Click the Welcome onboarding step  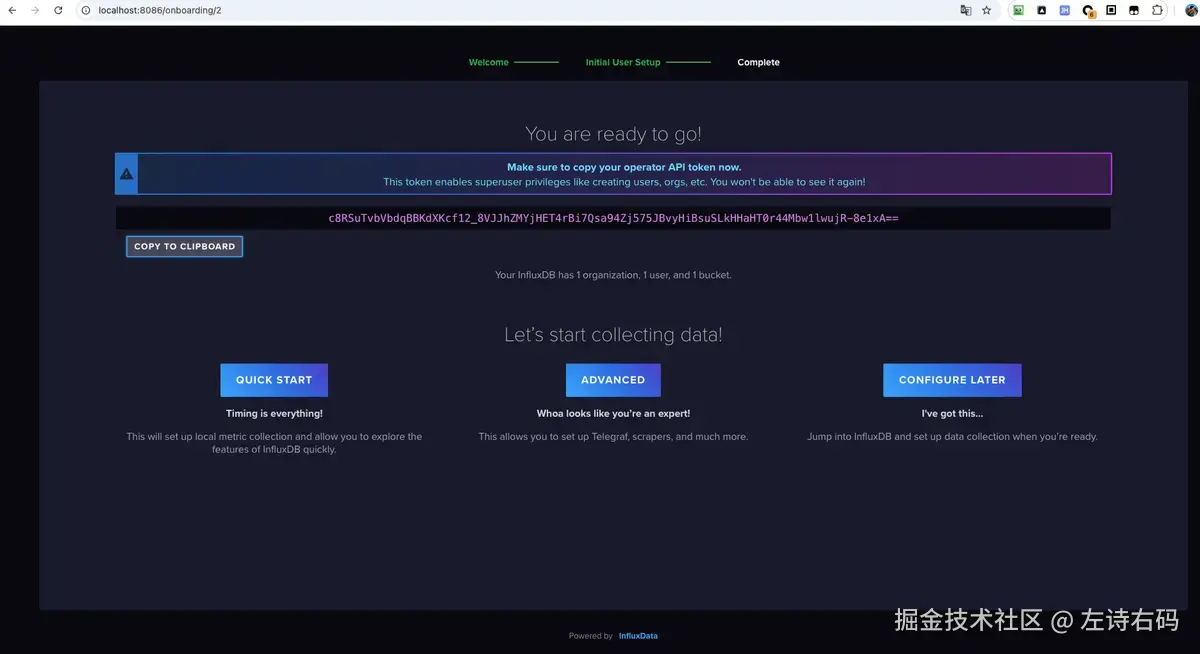pyautogui.click(x=488, y=62)
